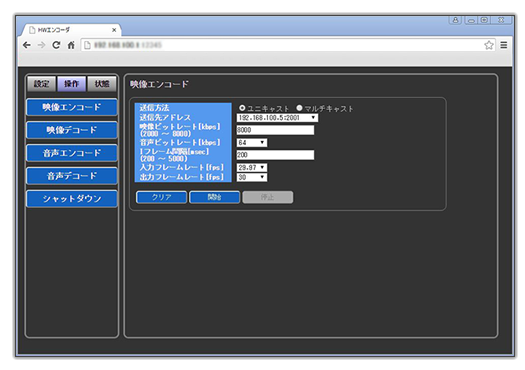Click the 音声ビットレート[kbps] label
Image resolution: width=525 pixels, height=370 pixels.
180,143
